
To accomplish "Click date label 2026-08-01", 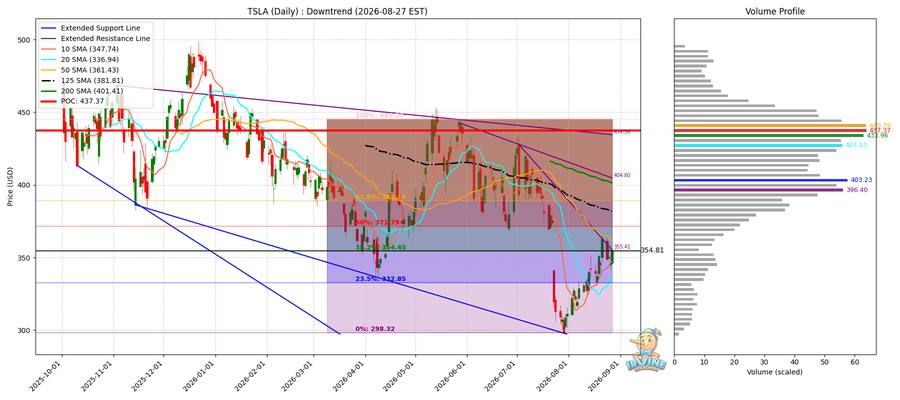I will pos(554,375).
